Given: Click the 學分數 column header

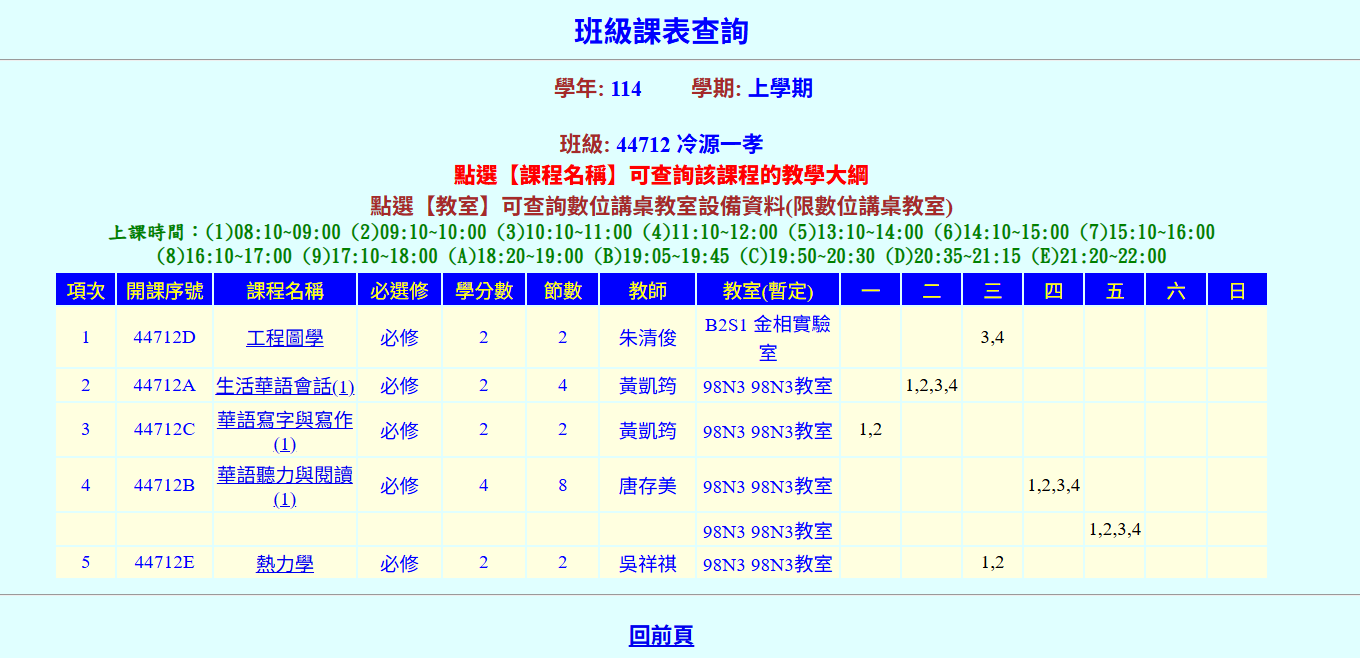Looking at the screenshot, I should click(x=484, y=291).
